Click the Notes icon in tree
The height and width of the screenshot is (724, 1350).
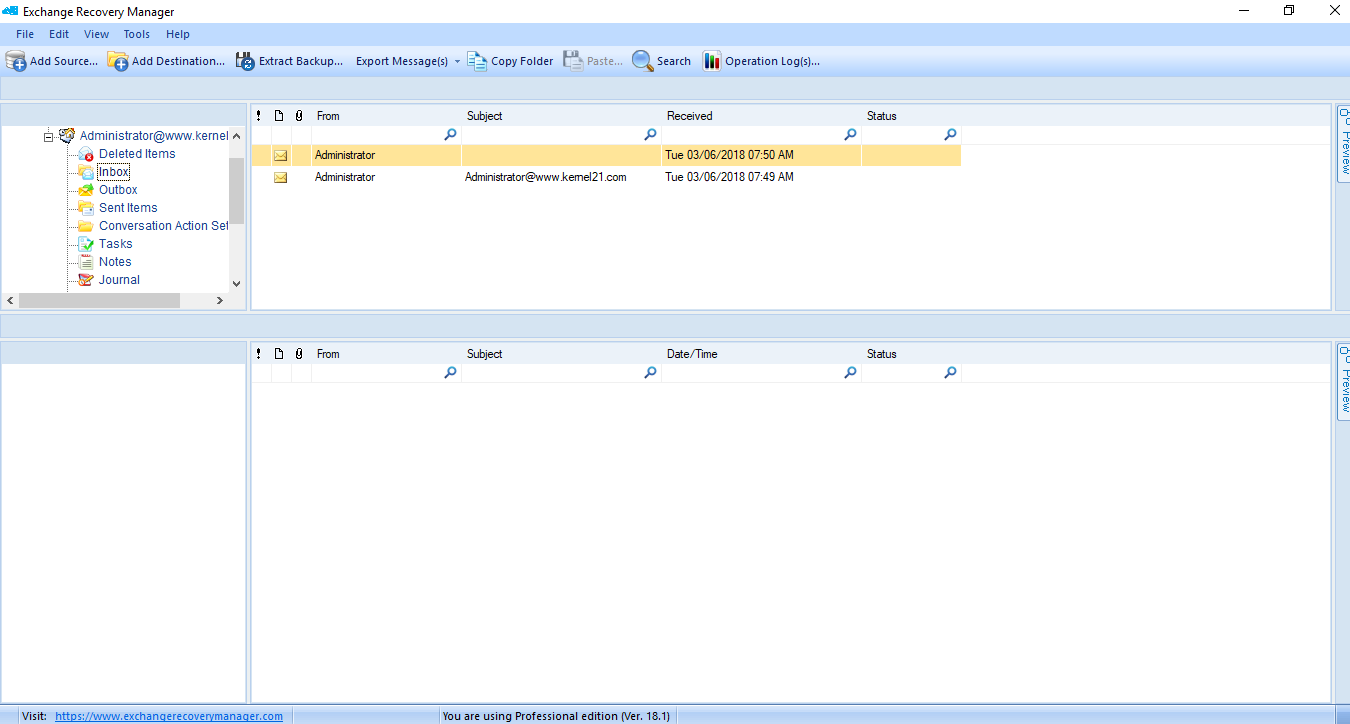pyautogui.click(x=86, y=262)
